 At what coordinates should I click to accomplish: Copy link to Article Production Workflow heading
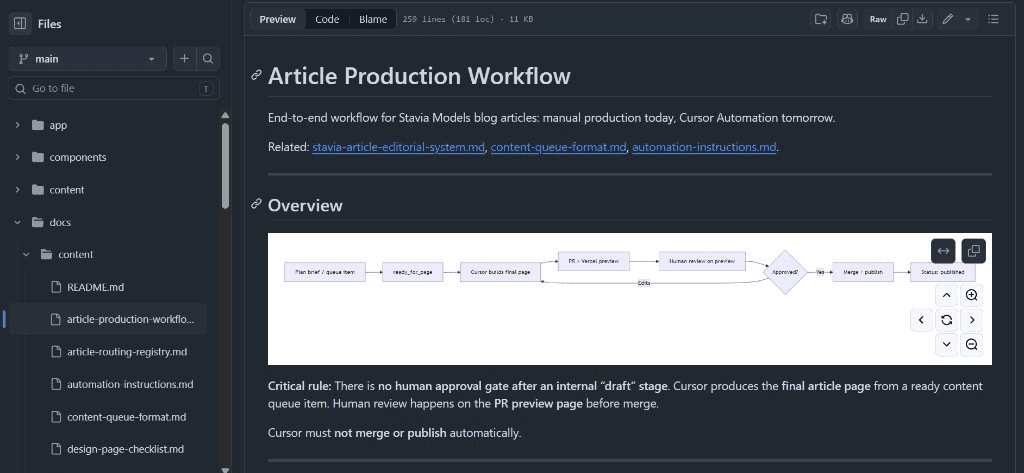pos(257,75)
